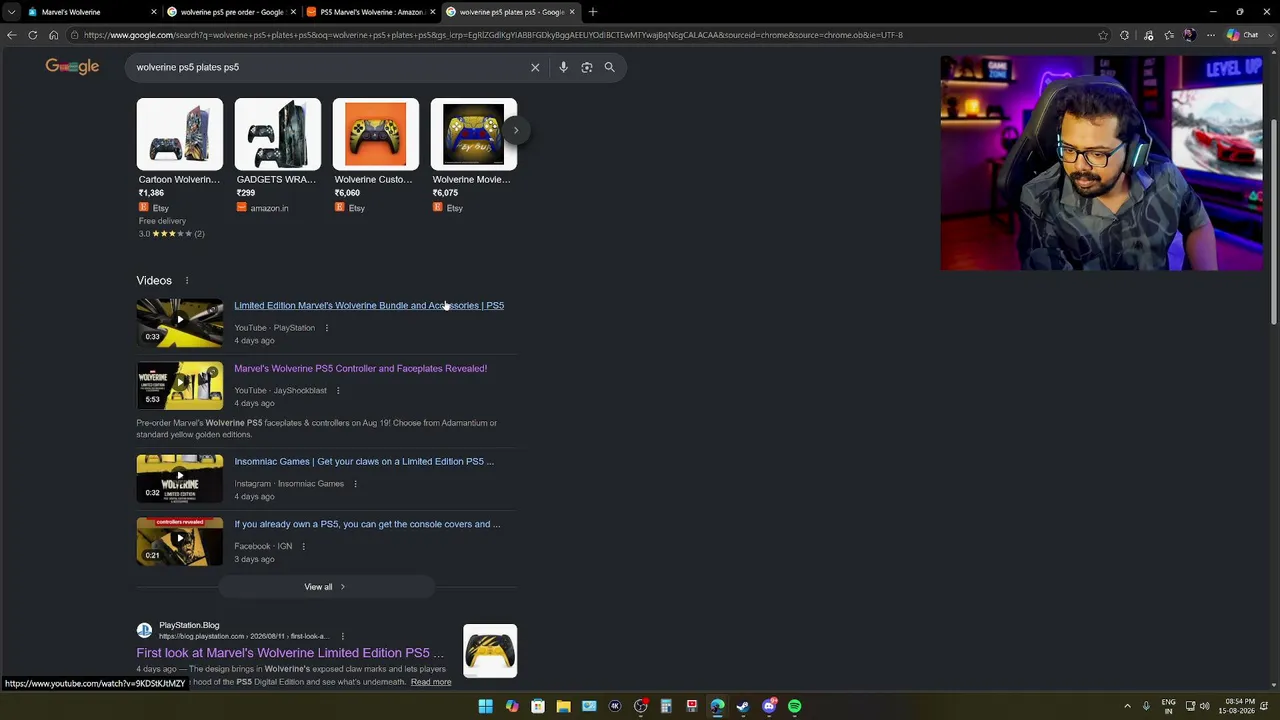Open the browser home page

pos(53,35)
